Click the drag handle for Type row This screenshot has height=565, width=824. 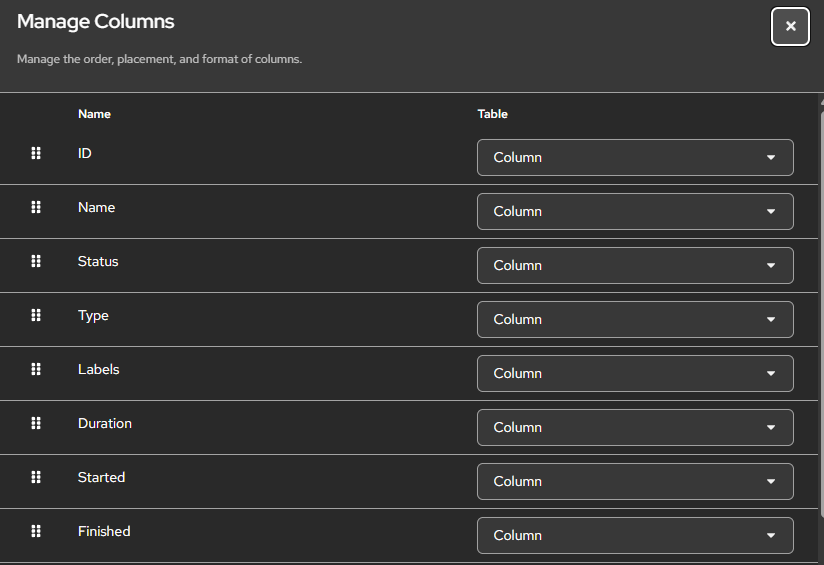coord(36,315)
